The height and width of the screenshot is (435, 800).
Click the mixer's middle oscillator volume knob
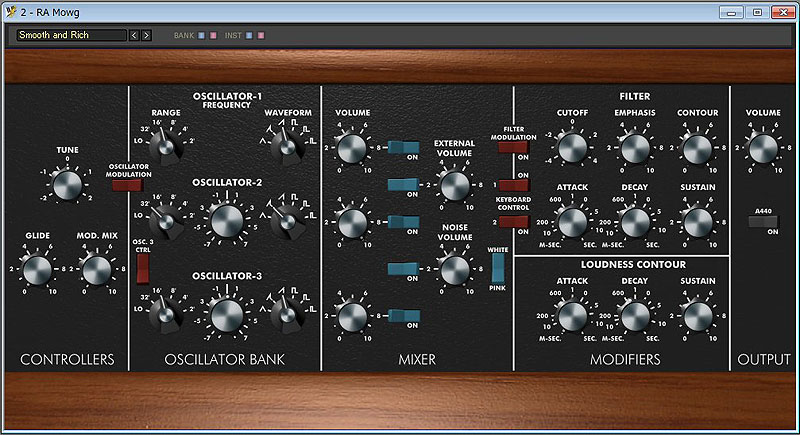click(x=352, y=223)
